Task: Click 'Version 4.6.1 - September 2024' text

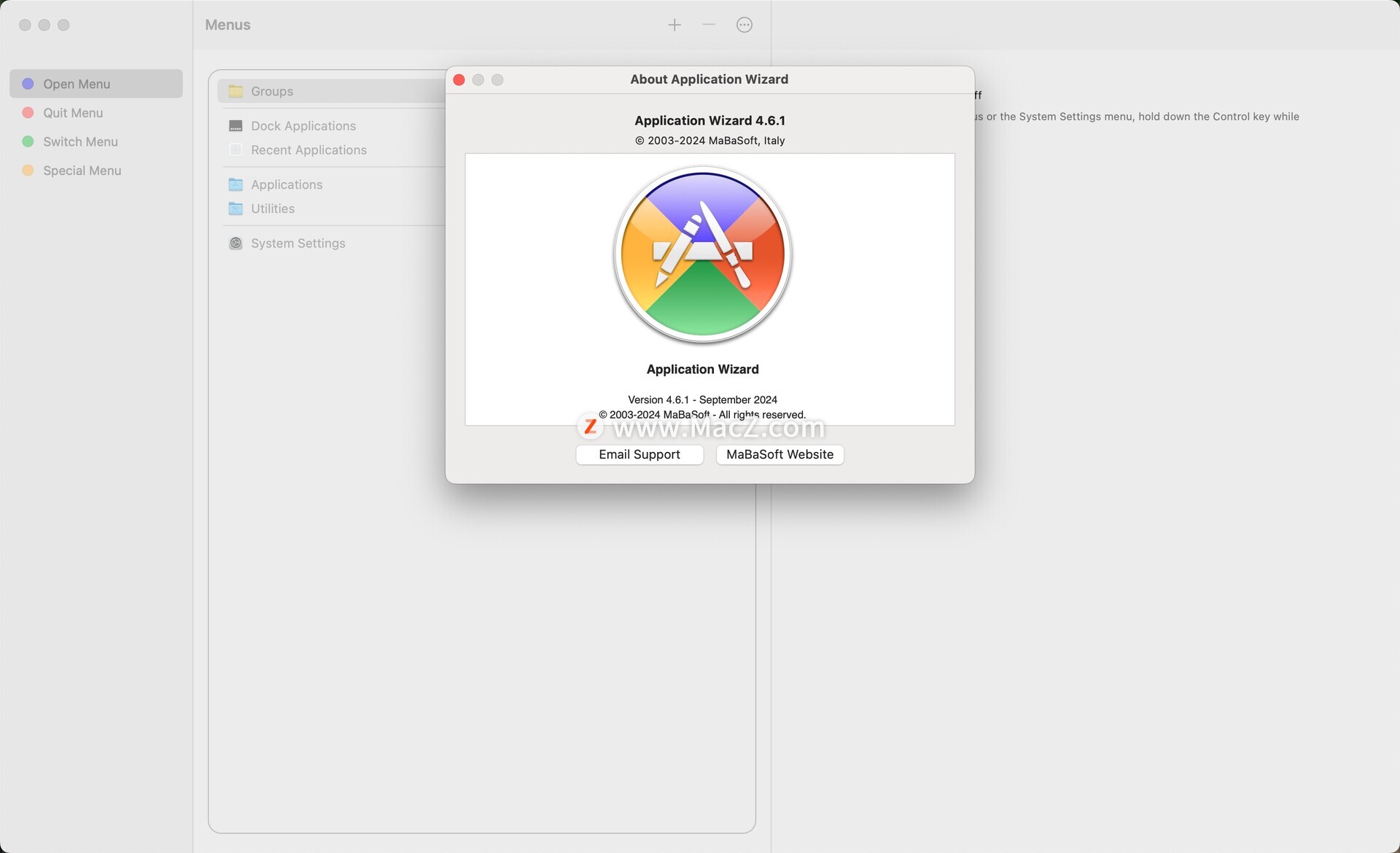Action: (702, 400)
